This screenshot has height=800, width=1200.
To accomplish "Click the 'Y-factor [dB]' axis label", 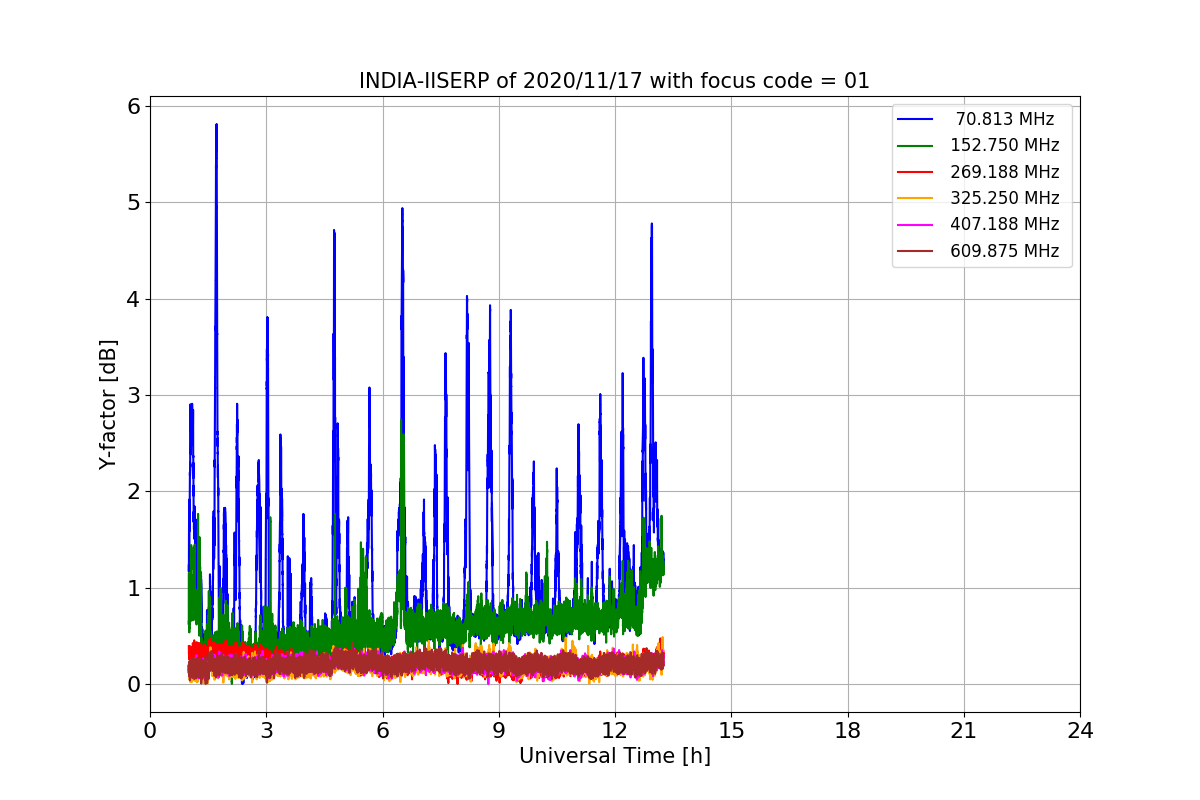I will point(108,405).
